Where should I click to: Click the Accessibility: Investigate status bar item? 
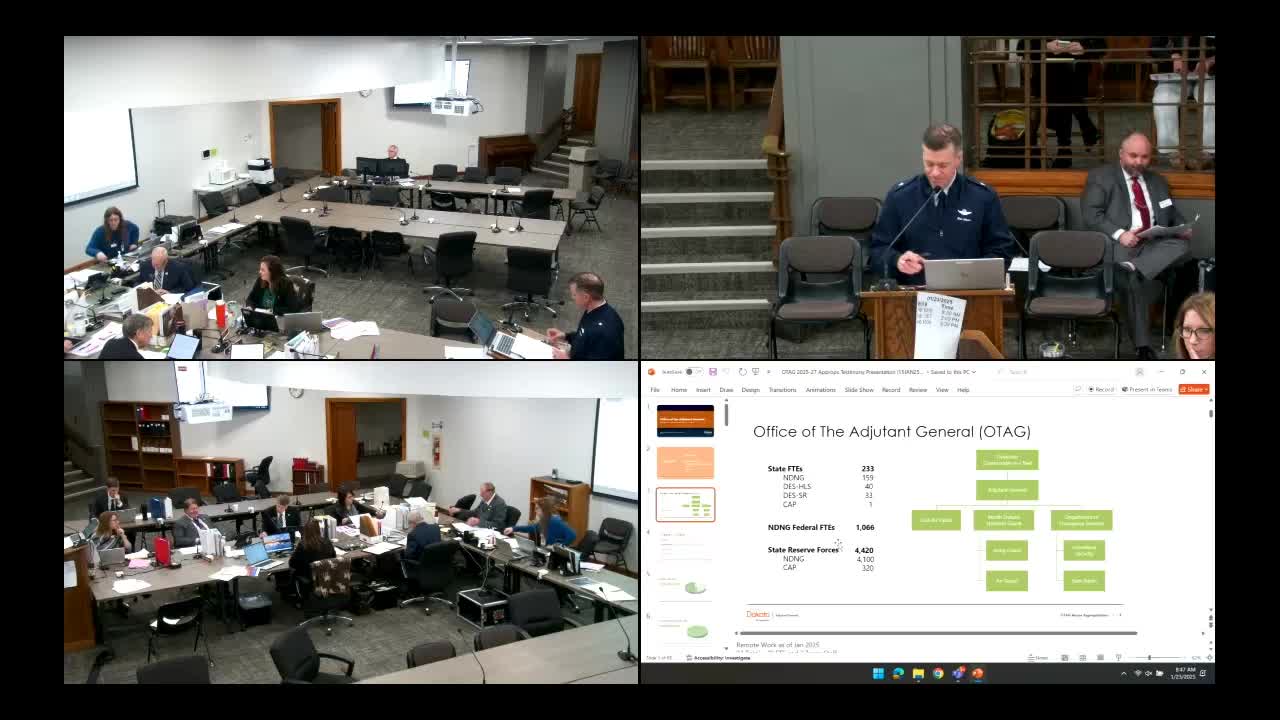[718, 658]
